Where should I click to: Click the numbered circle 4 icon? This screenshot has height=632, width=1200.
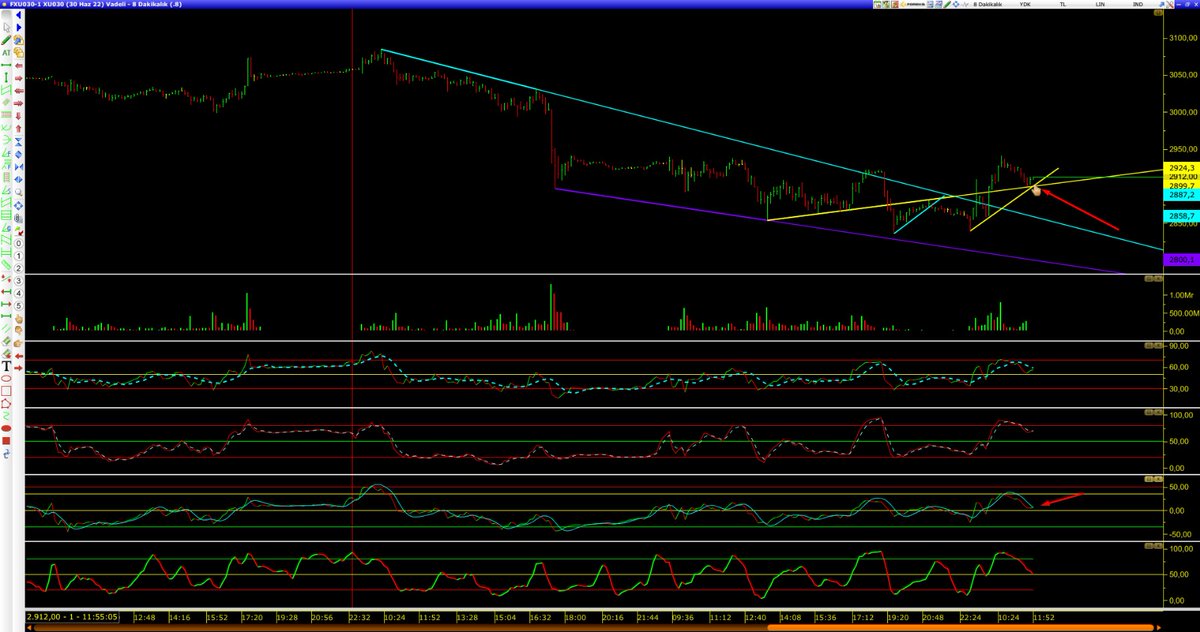(18, 293)
